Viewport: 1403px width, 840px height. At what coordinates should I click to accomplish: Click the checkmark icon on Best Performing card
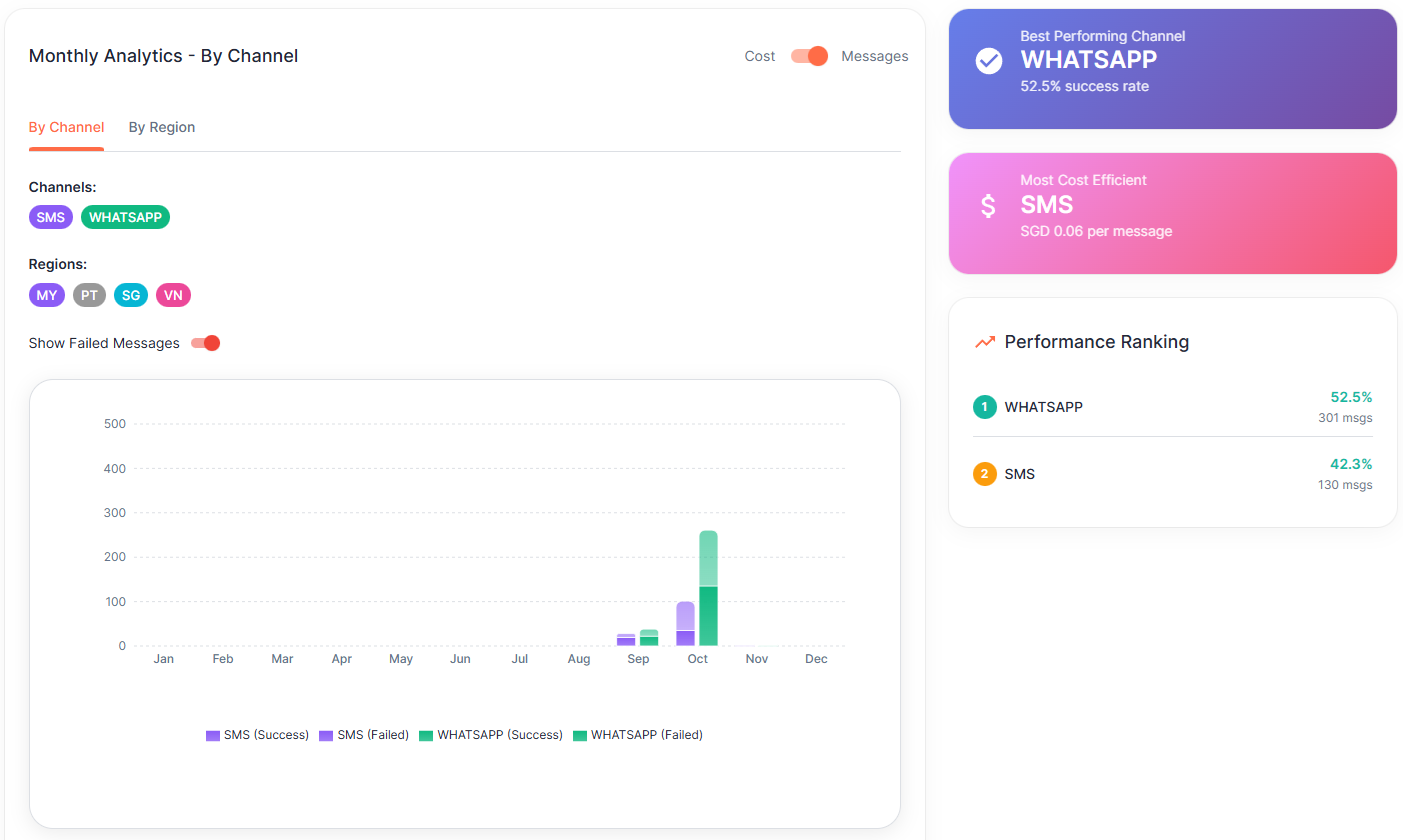pyautogui.click(x=988, y=61)
